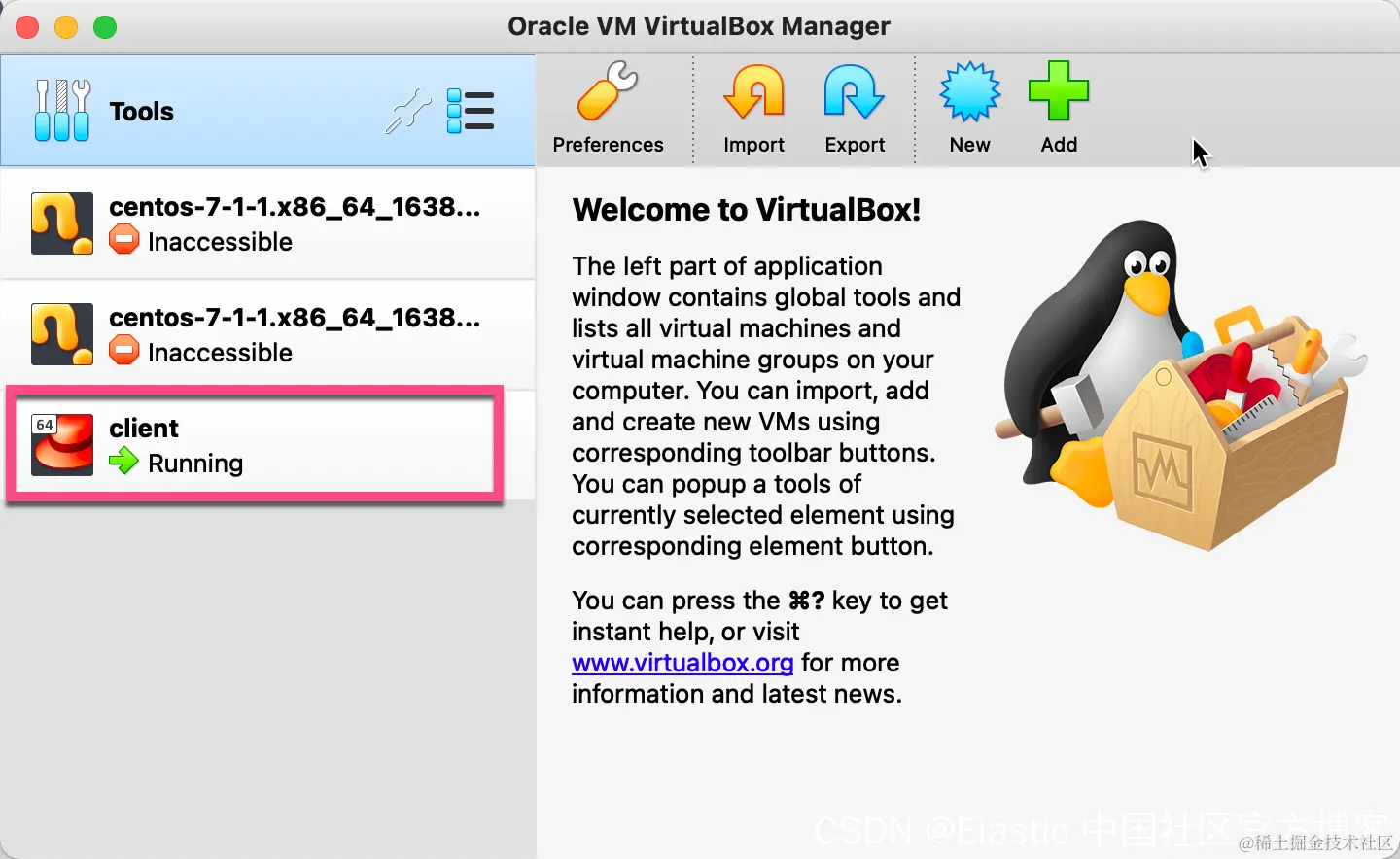Viewport: 1400px width, 859px height.
Task: Minimize the window with yellow button
Action: pyautogui.click(x=66, y=27)
